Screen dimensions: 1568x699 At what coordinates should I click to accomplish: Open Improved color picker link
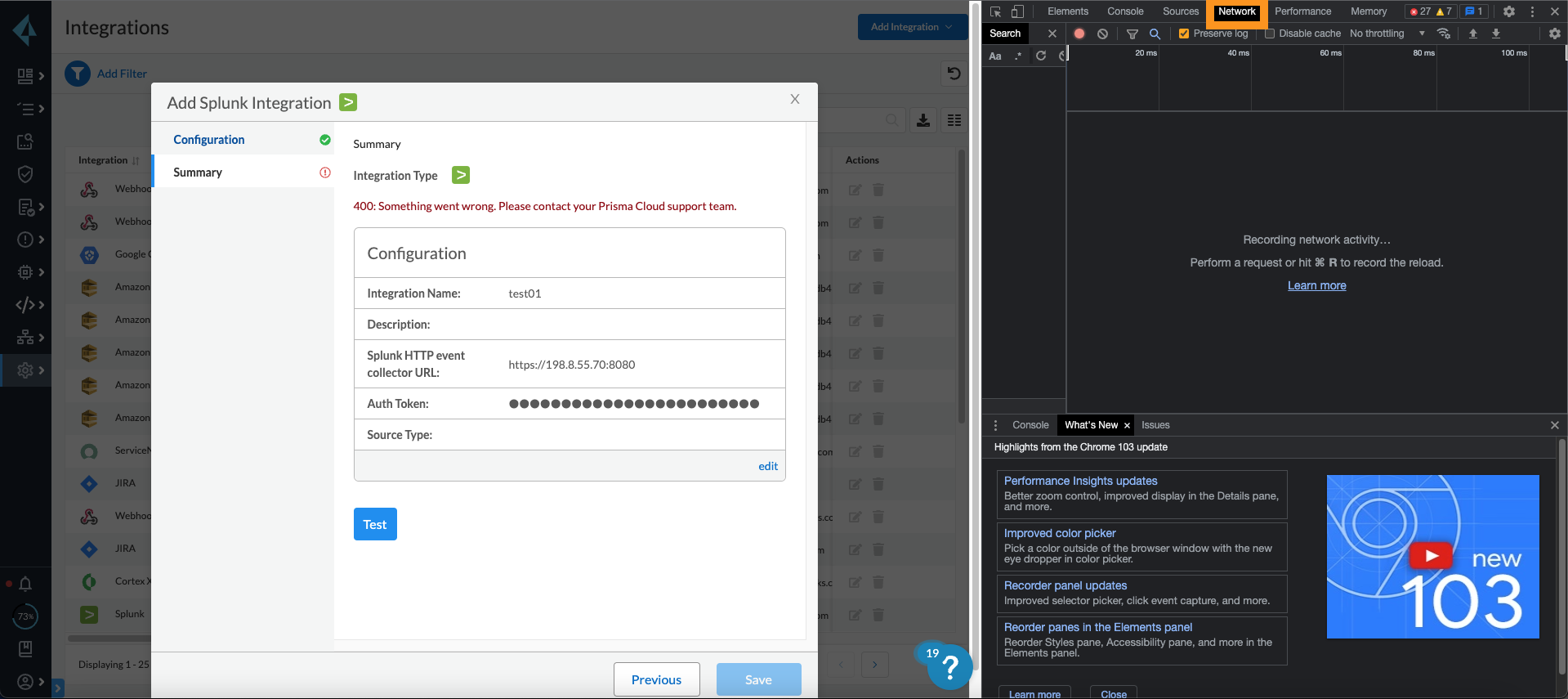coord(1060,533)
